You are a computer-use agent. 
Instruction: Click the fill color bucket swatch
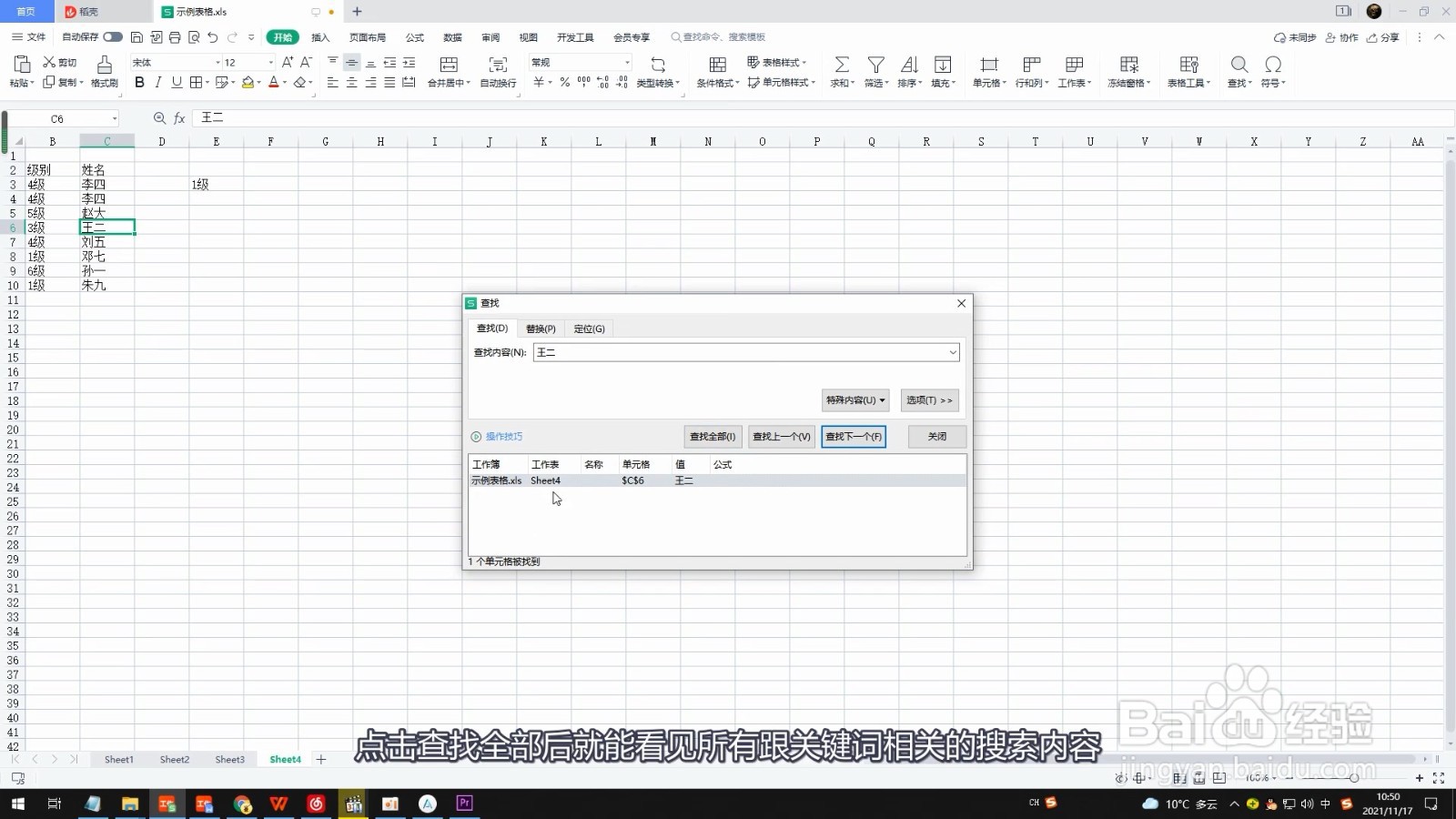(248, 83)
